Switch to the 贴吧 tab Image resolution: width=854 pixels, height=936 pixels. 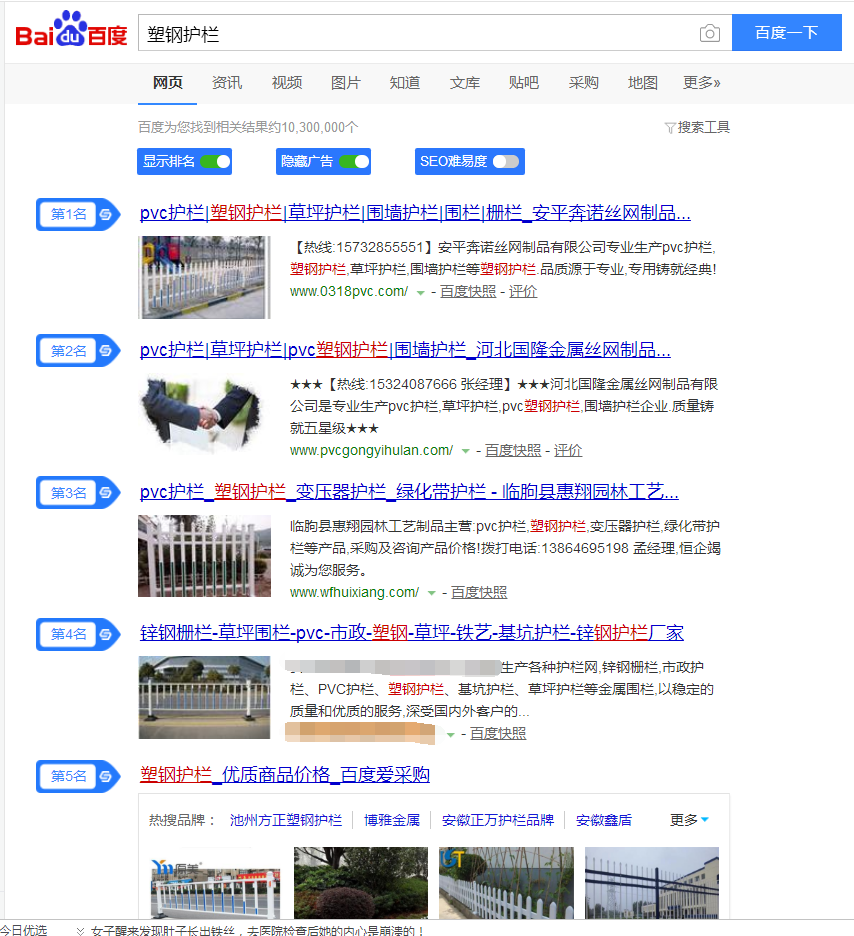(x=524, y=82)
